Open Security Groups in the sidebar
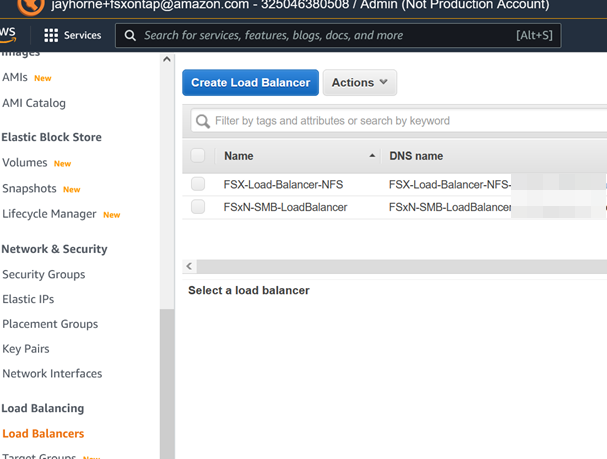The image size is (607, 459). coord(44,274)
